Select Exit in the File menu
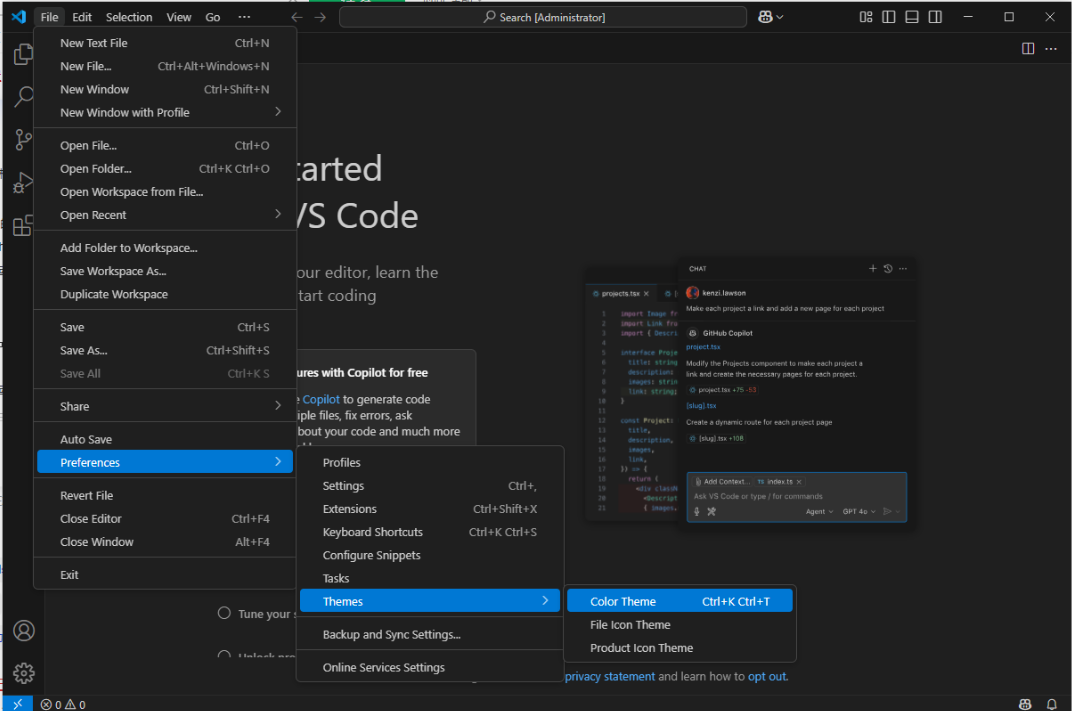The width and height of the screenshot is (1072, 711). tap(165, 575)
